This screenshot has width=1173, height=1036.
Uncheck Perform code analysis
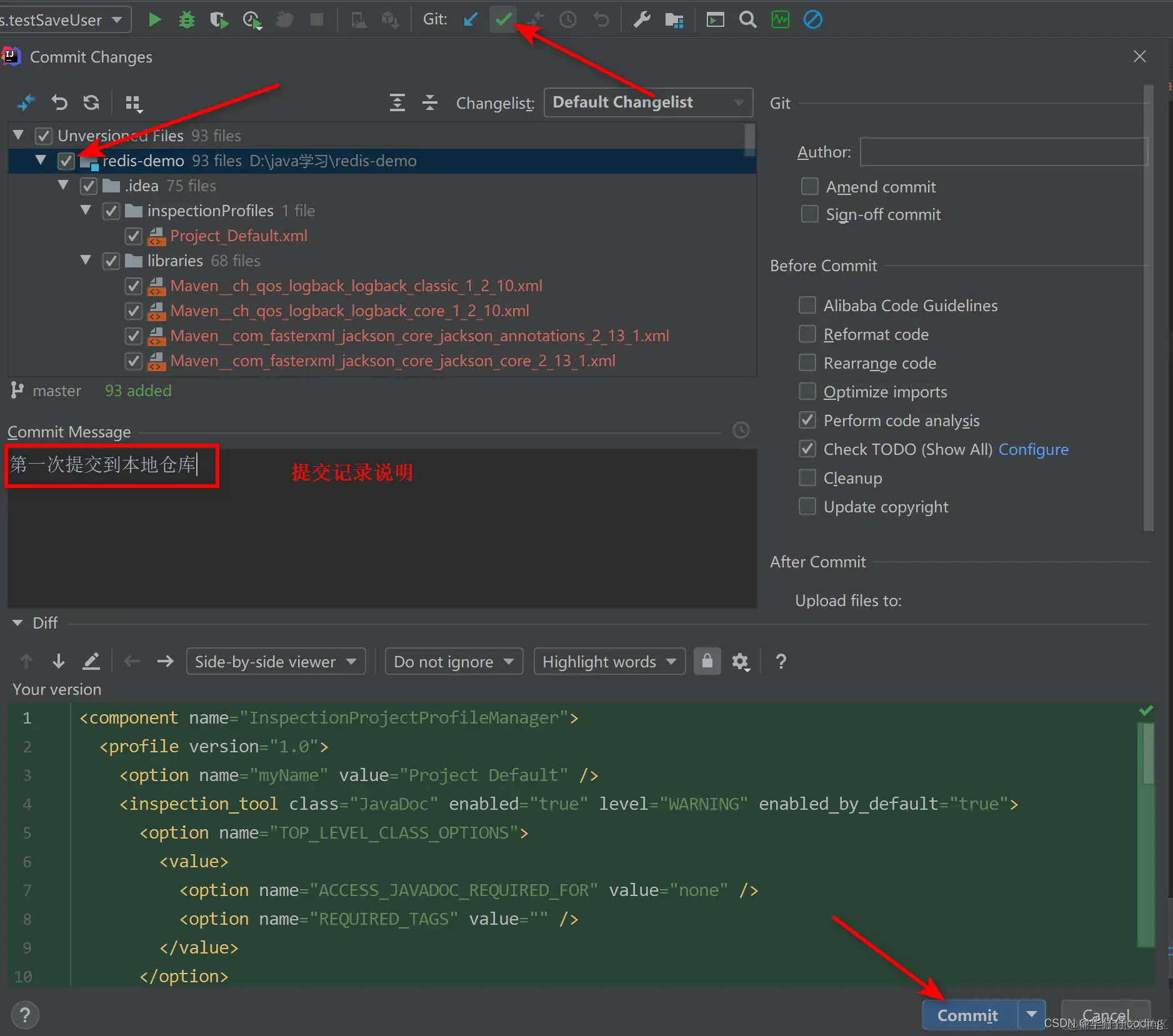(807, 420)
